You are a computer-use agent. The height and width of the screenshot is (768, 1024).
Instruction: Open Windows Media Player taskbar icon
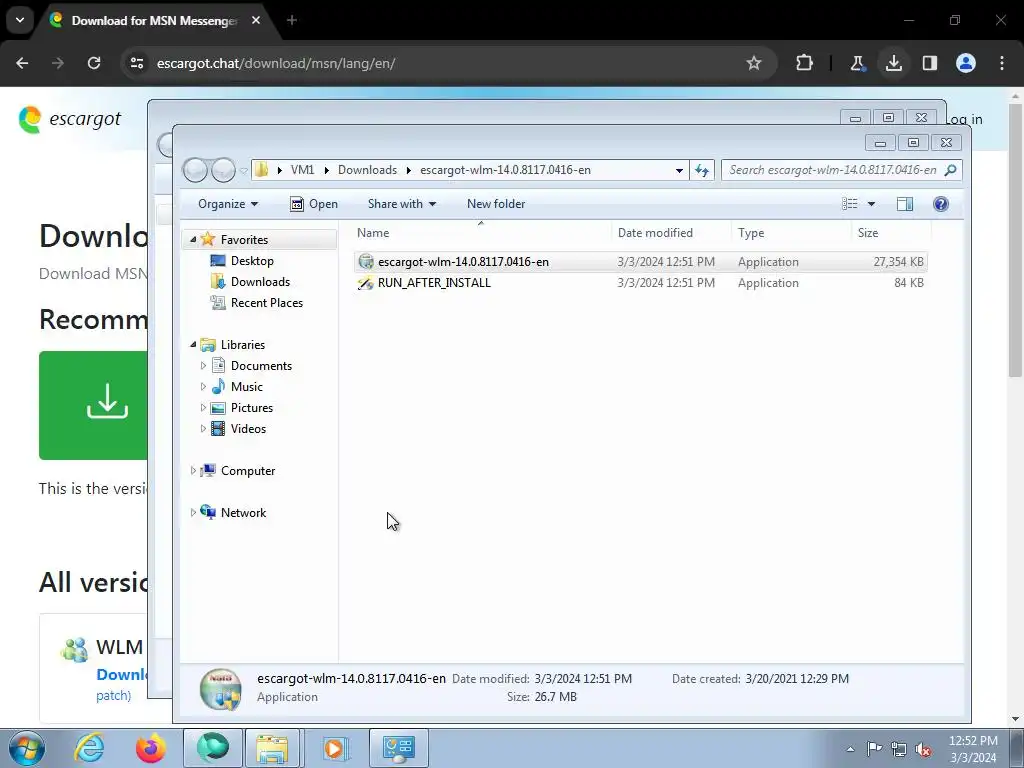point(335,748)
